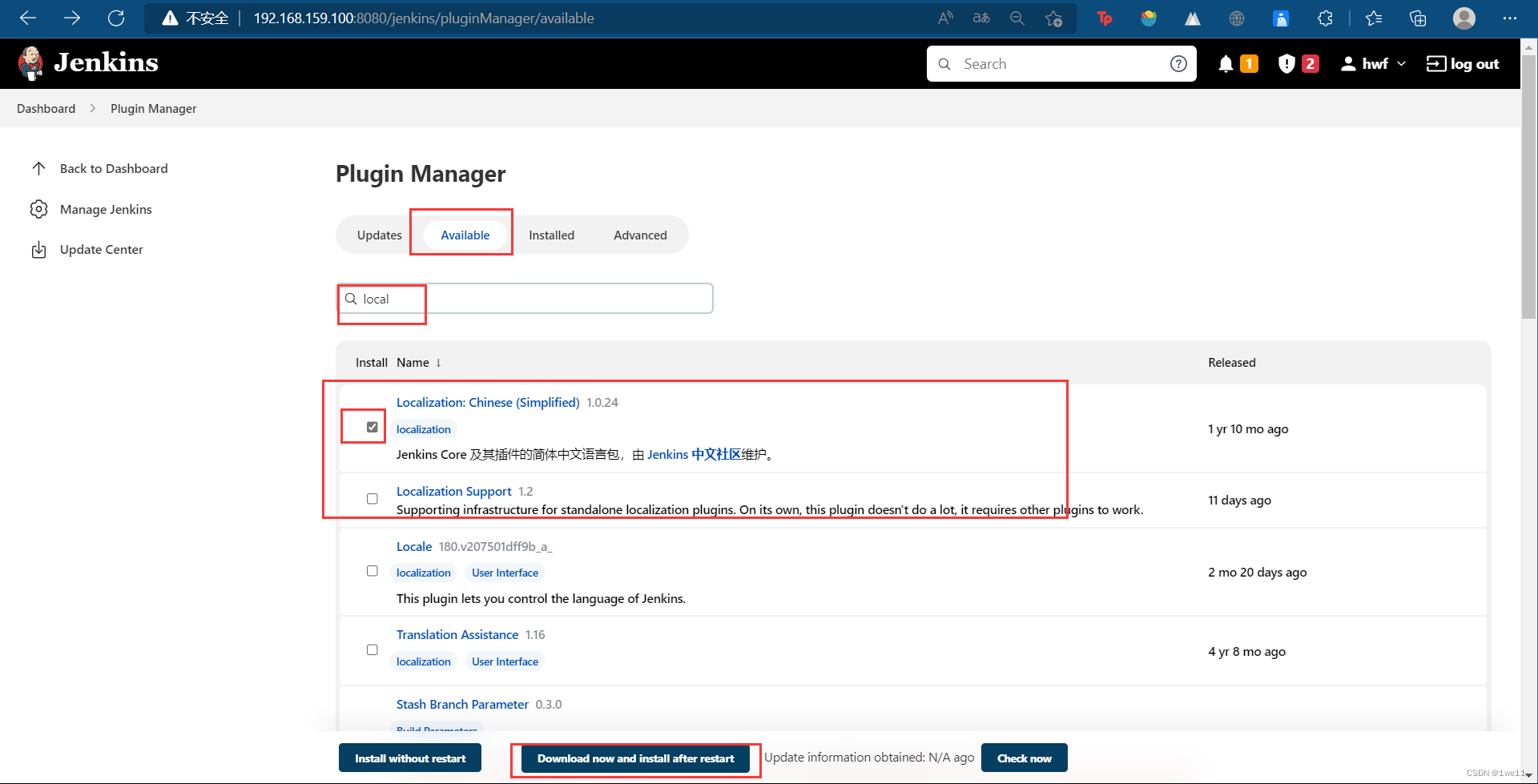Click the Manage Jenkins gear icon

(38, 209)
